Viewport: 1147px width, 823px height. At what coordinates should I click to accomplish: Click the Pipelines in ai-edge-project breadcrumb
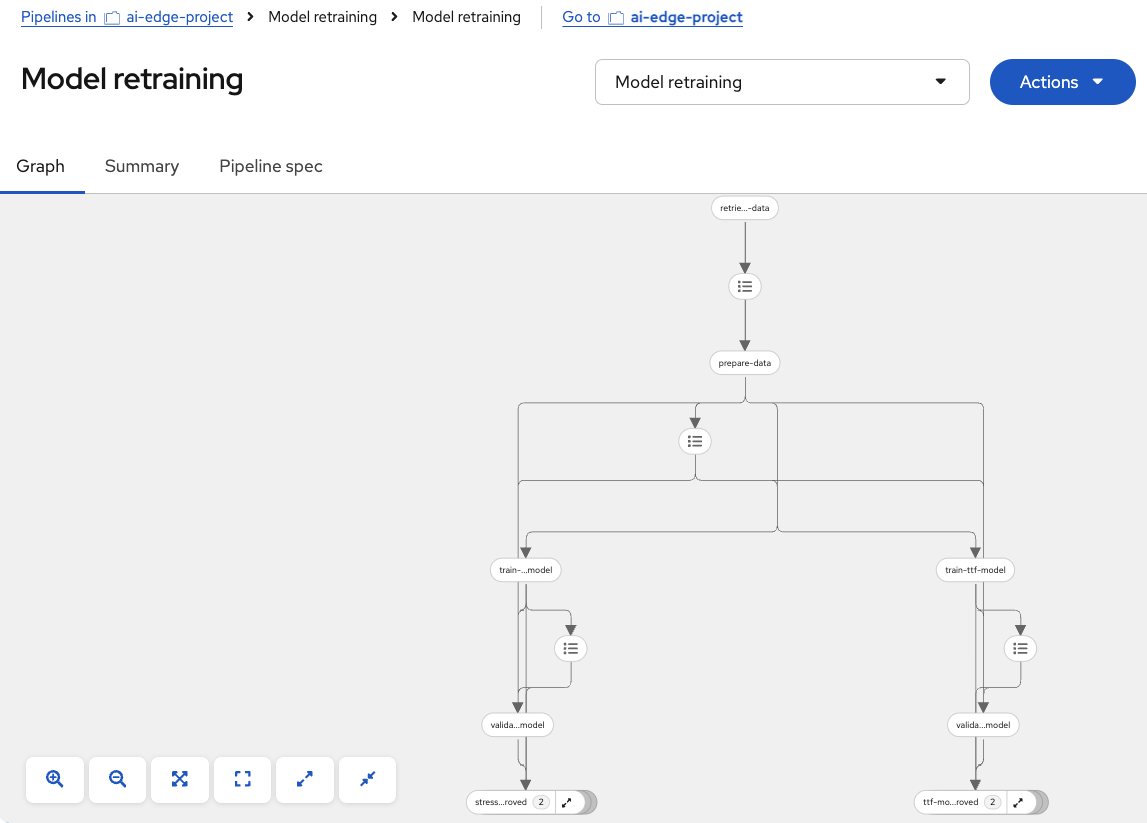click(x=127, y=17)
